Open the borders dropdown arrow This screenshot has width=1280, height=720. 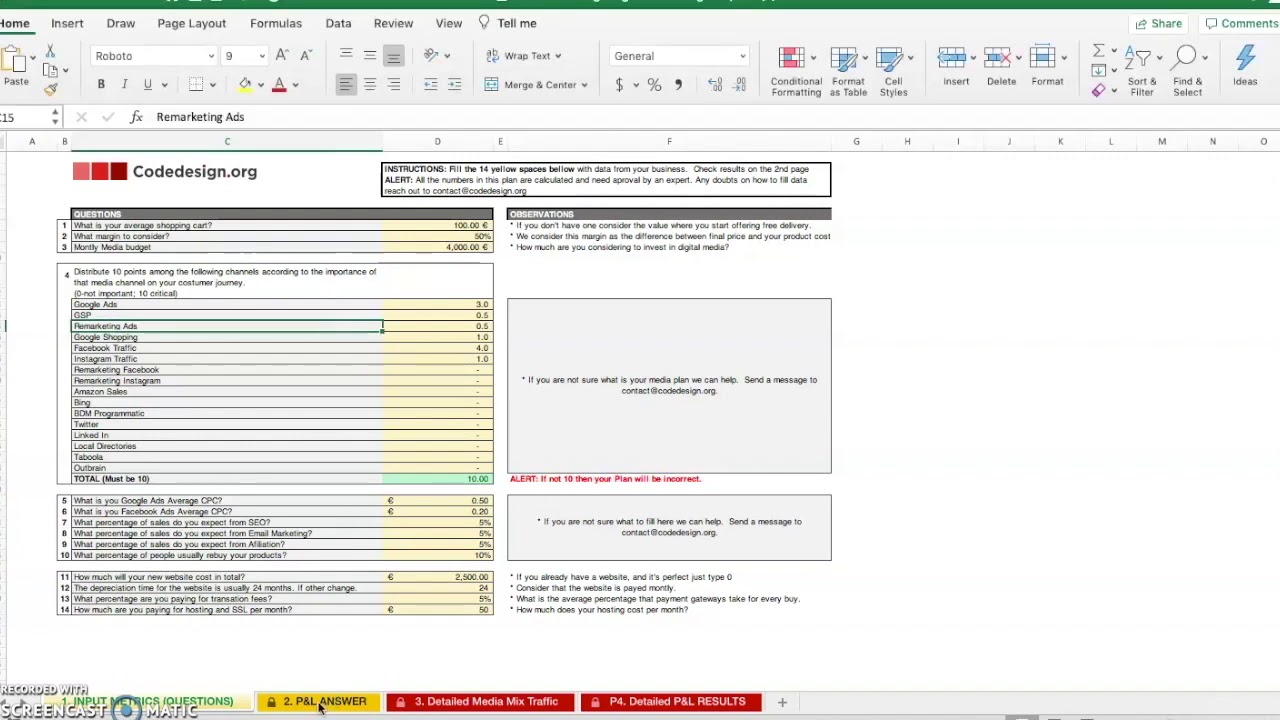[x=214, y=85]
